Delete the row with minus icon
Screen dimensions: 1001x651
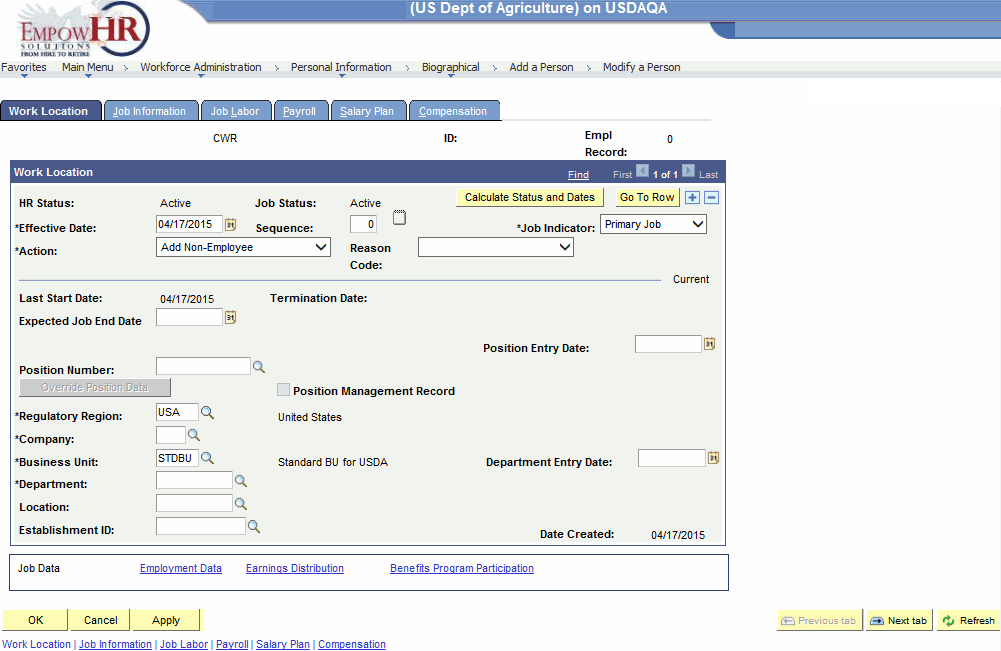pyautogui.click(x=712, y=198)
